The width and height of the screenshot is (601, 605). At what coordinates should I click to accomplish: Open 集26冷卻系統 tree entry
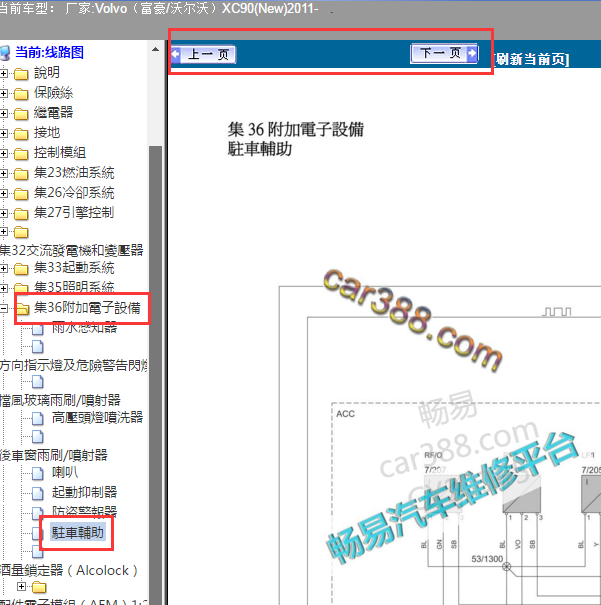[x=74, y=193]
